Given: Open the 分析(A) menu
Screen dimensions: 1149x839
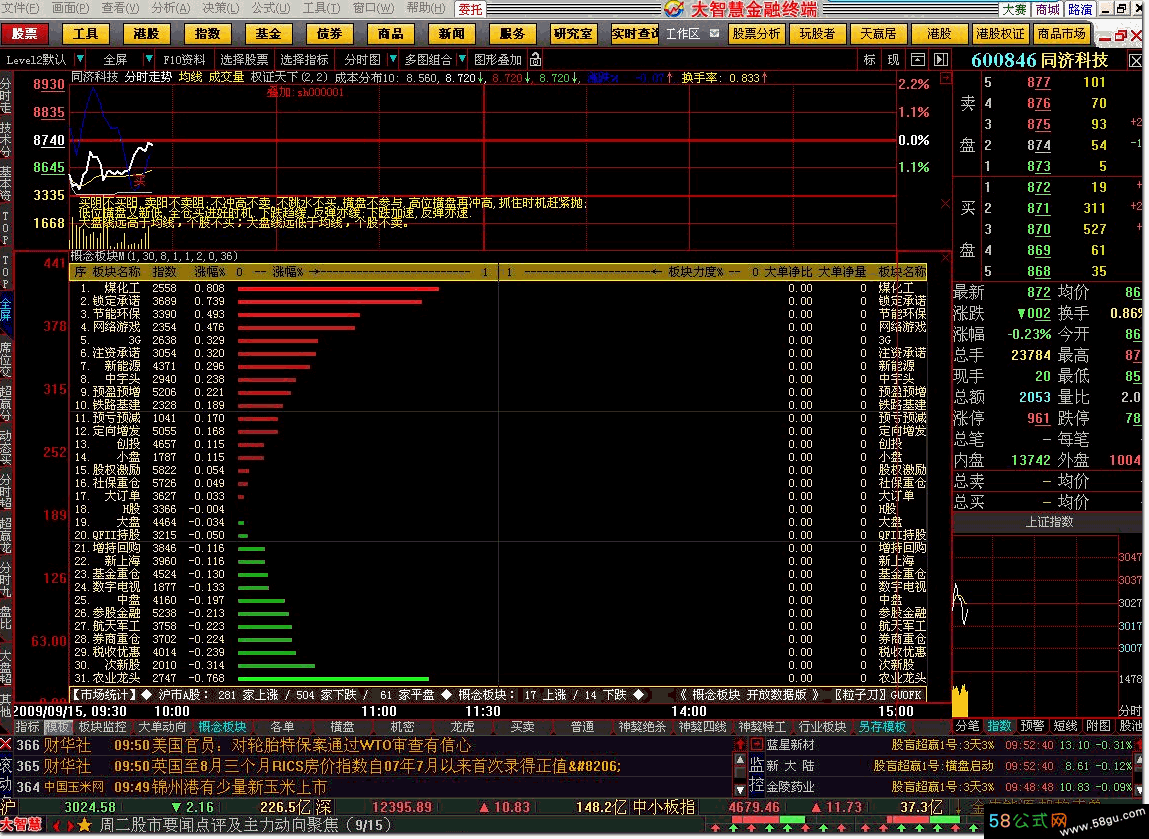Looking at the screenshot, I should coord(170,8).
